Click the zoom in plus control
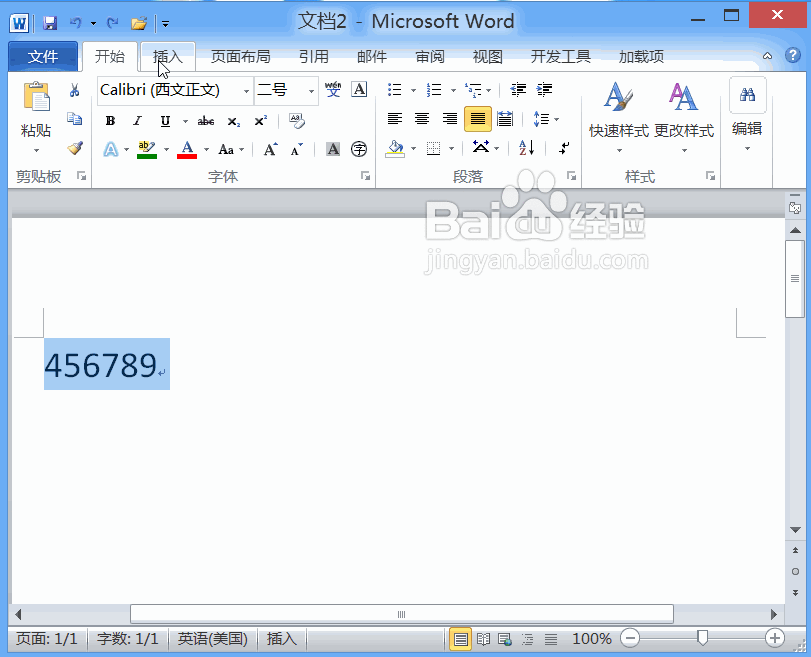811x657 pixels. (x=773, y=638)
